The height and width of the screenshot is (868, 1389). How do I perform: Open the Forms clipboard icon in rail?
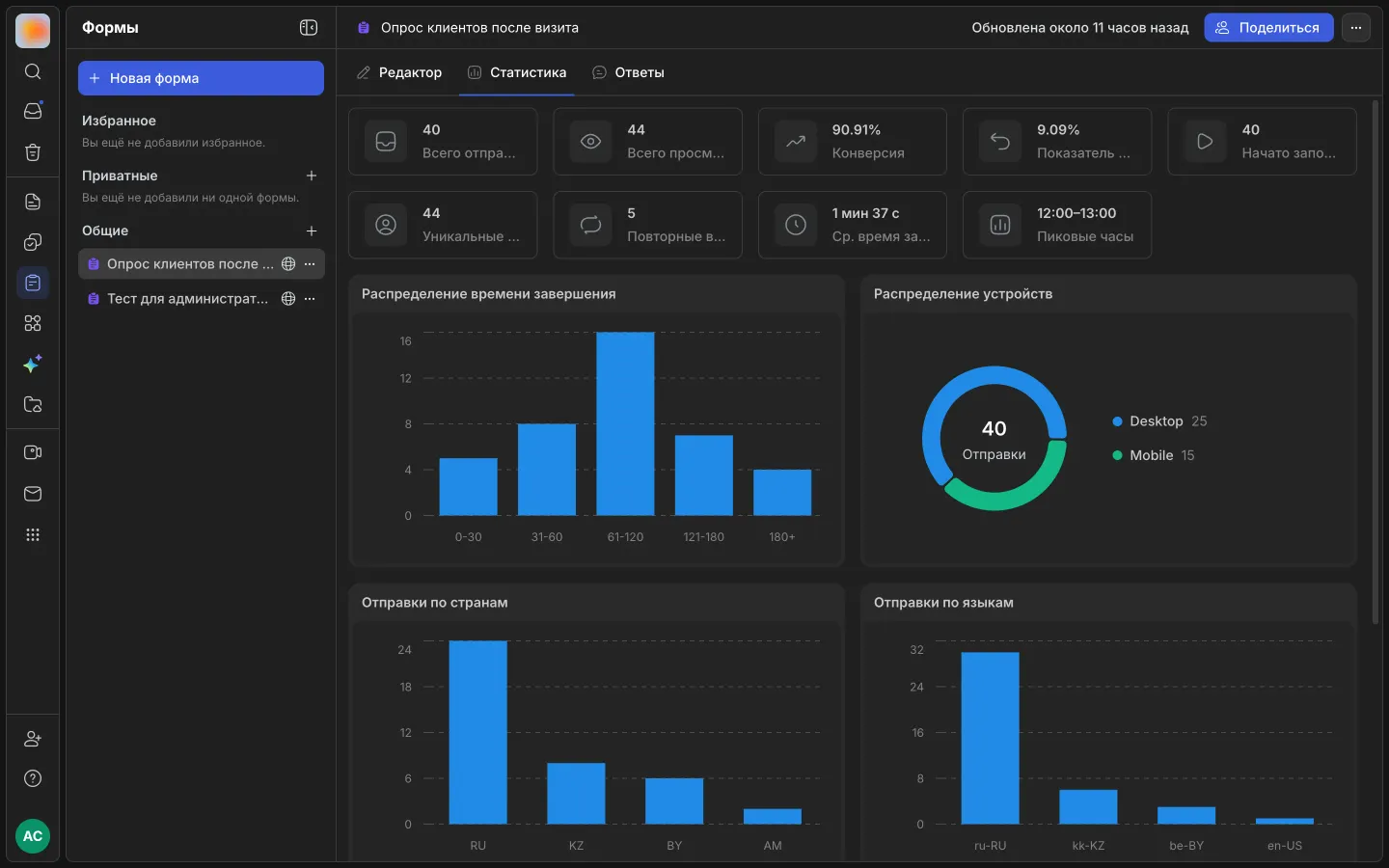tap(33, 283)
